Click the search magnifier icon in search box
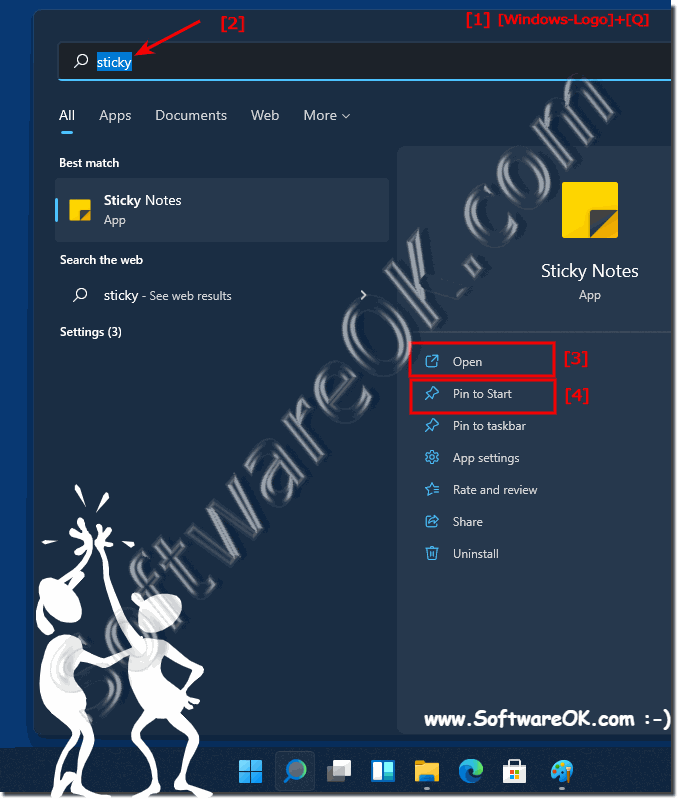Viewport: 678px width, 799px height. [81, 61]
